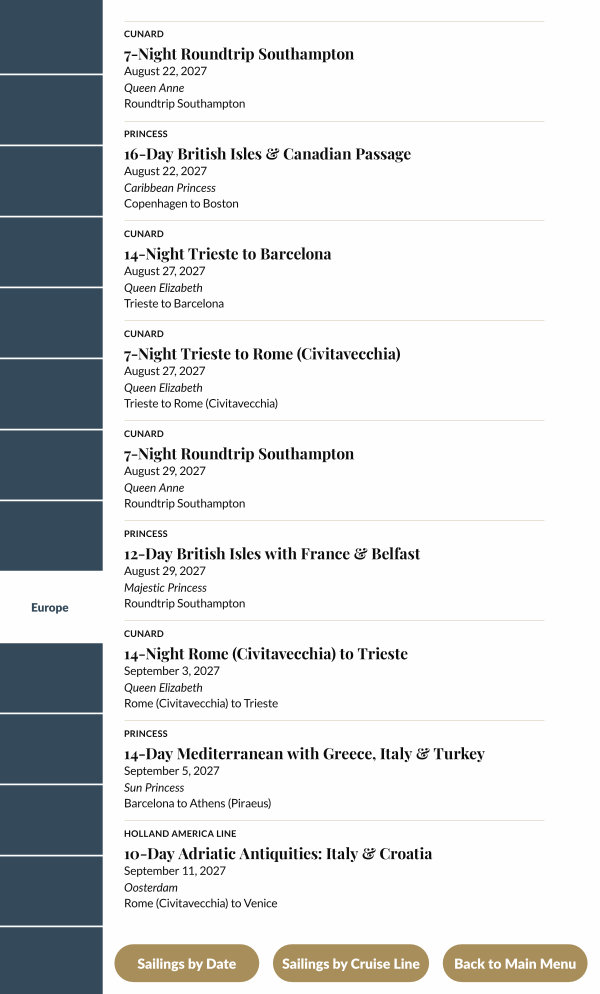The width and height of the screenshot is (600, 994).
Task: Go Back to Main Menu
Action: [515, 964]
